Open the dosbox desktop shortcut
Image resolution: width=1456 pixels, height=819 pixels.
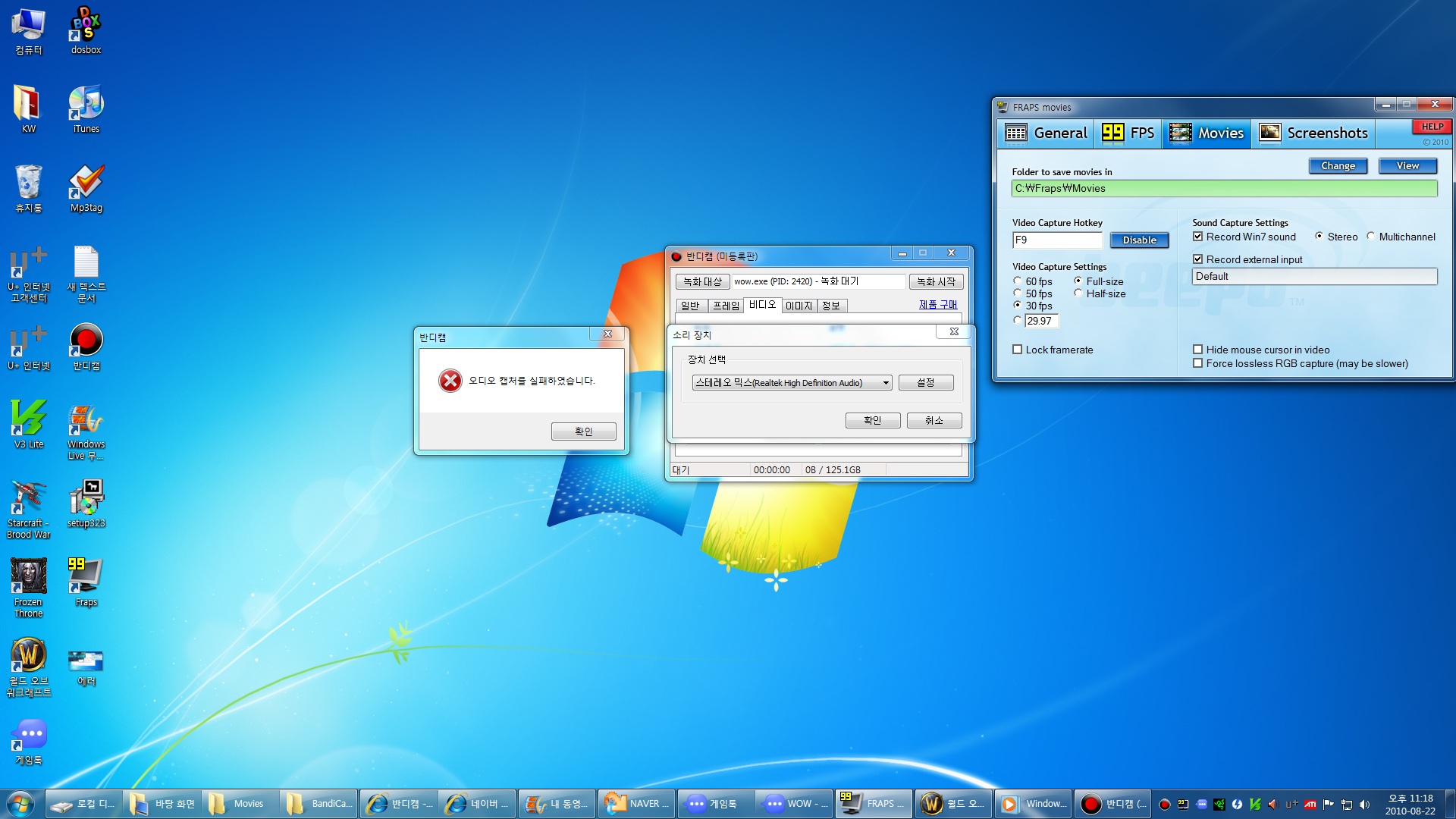point(86,30)
